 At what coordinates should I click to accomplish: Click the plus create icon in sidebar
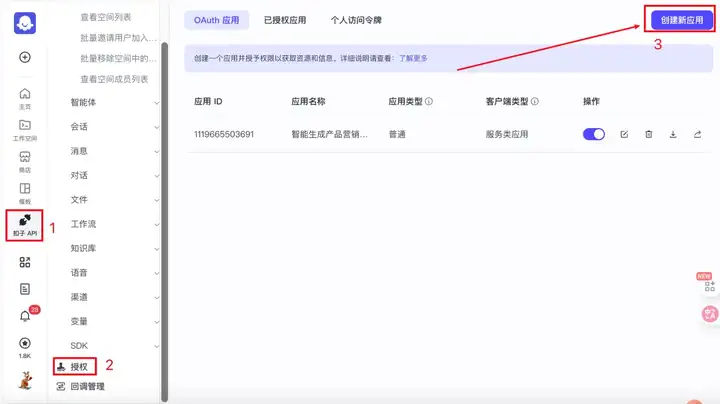[25, 57]
